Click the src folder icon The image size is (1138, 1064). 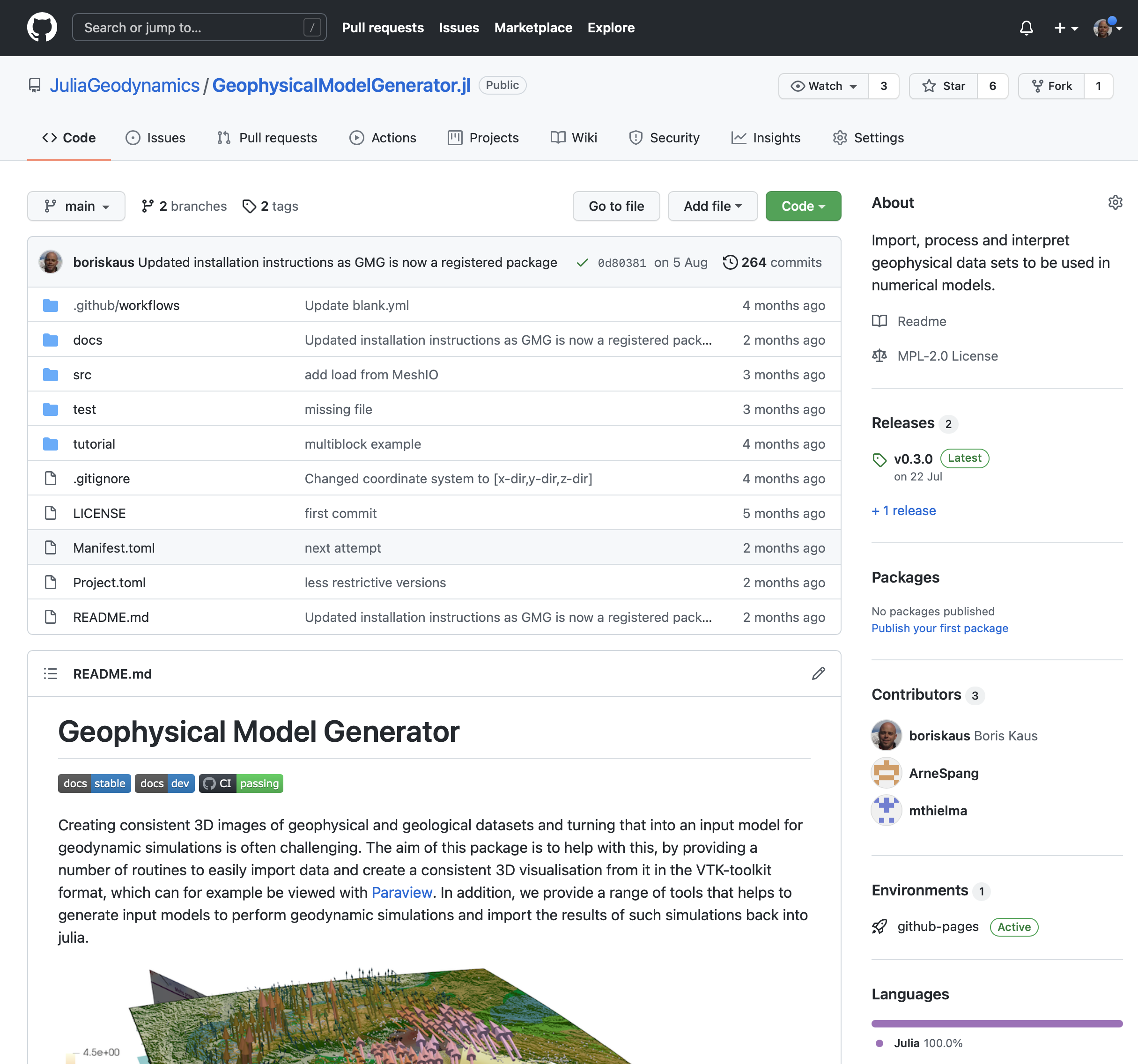pyautogui.click(x=51, y=375)
